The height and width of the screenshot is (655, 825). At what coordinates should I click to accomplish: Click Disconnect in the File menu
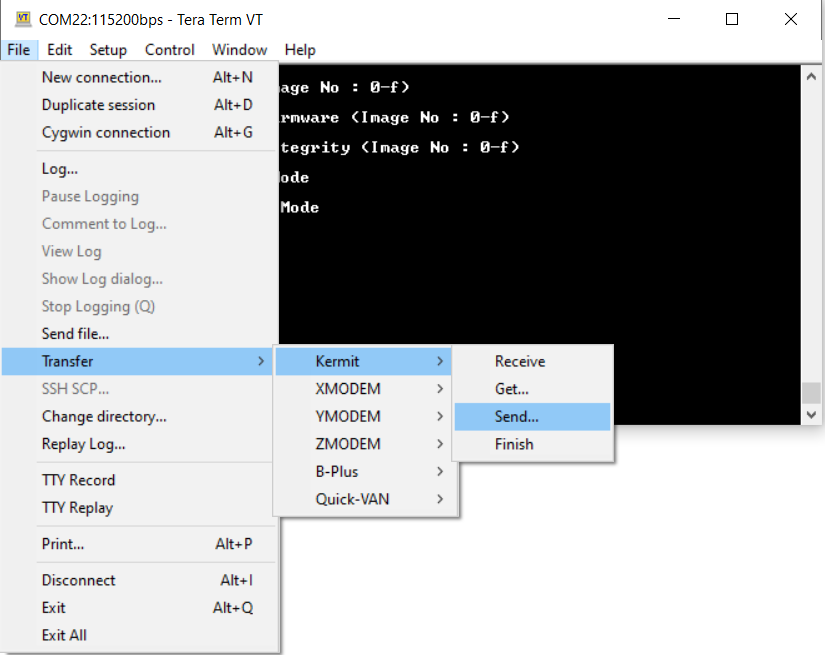(78, 580)
